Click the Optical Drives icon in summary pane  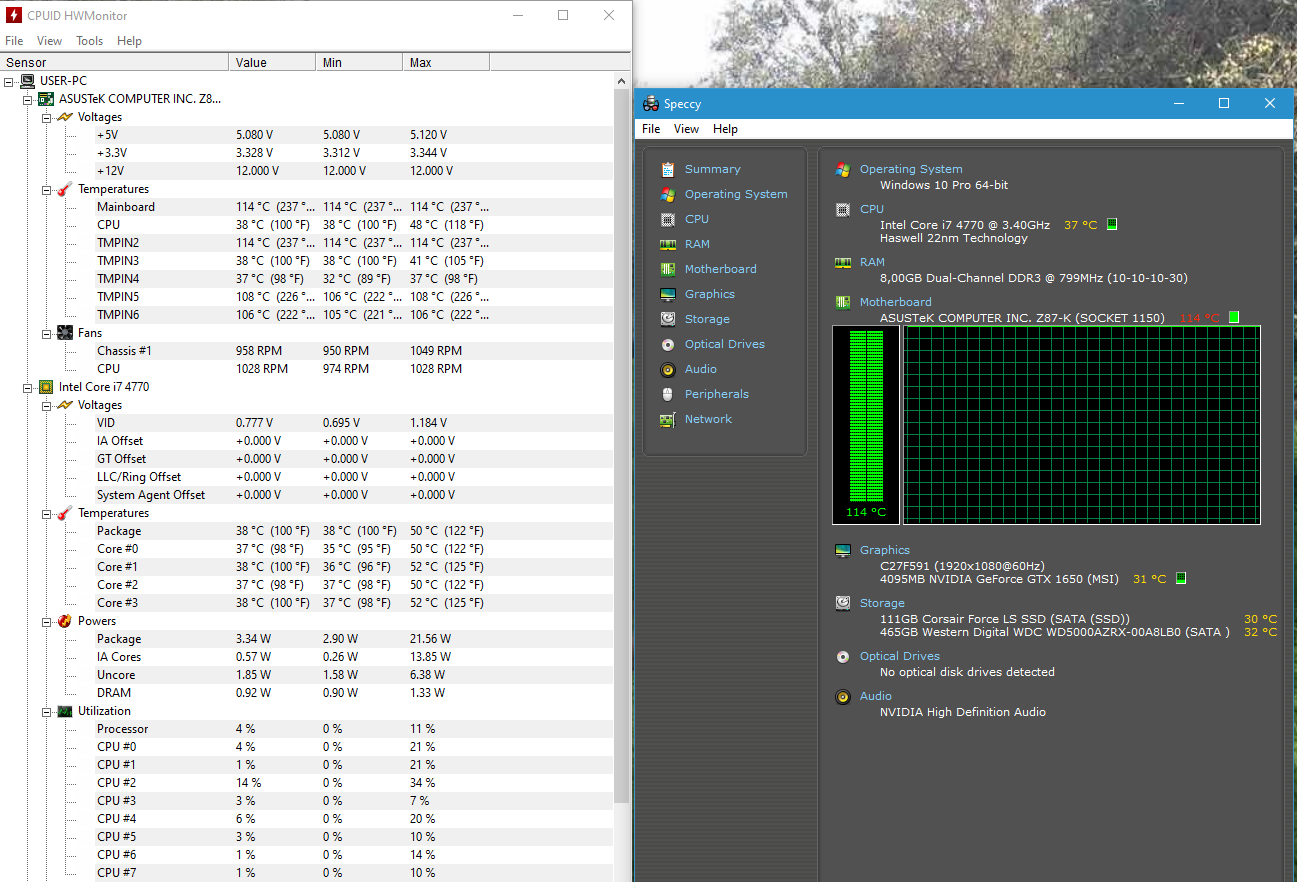843,657
